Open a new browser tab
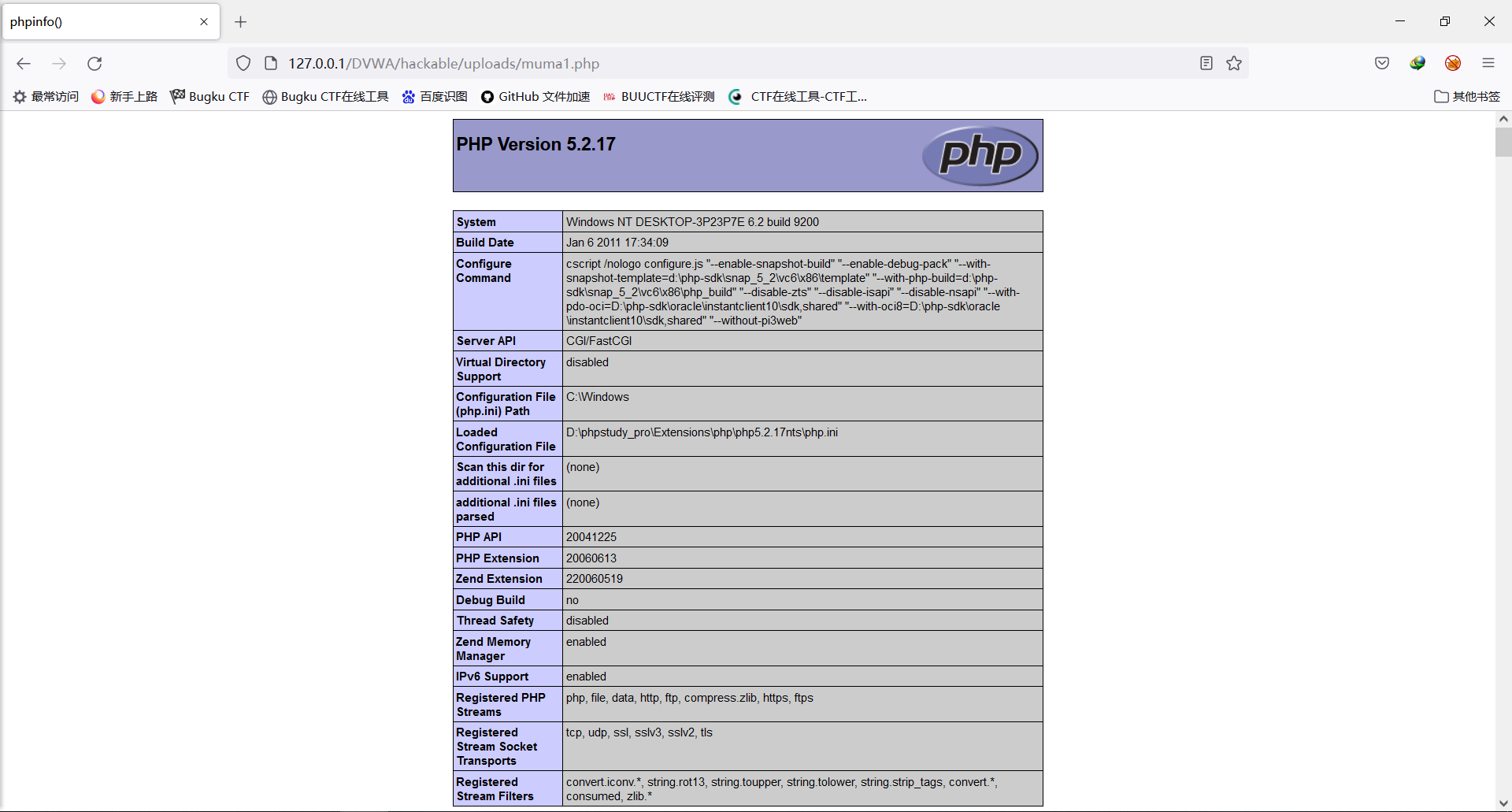Image resolution: width=1512 pixels, height=812 pixels. tap(241, 22)
